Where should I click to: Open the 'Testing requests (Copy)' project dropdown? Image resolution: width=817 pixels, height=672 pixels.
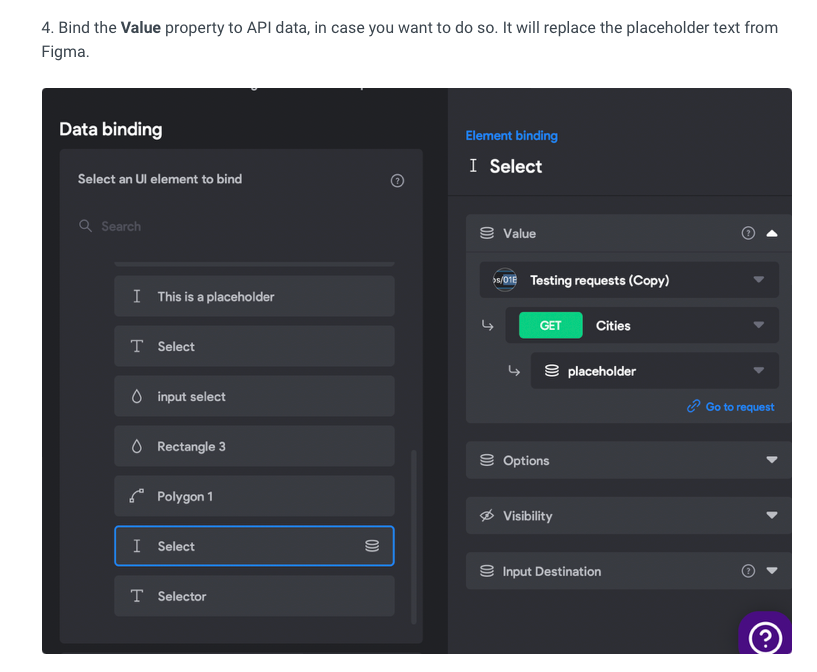(629, 280)
